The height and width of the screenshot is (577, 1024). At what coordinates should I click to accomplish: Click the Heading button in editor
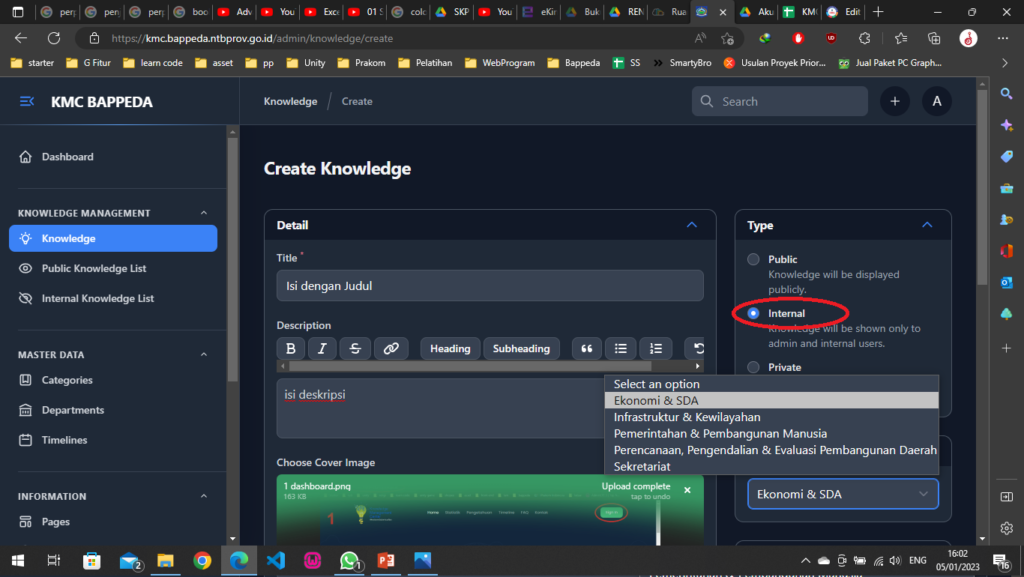(x=450, y=348)
